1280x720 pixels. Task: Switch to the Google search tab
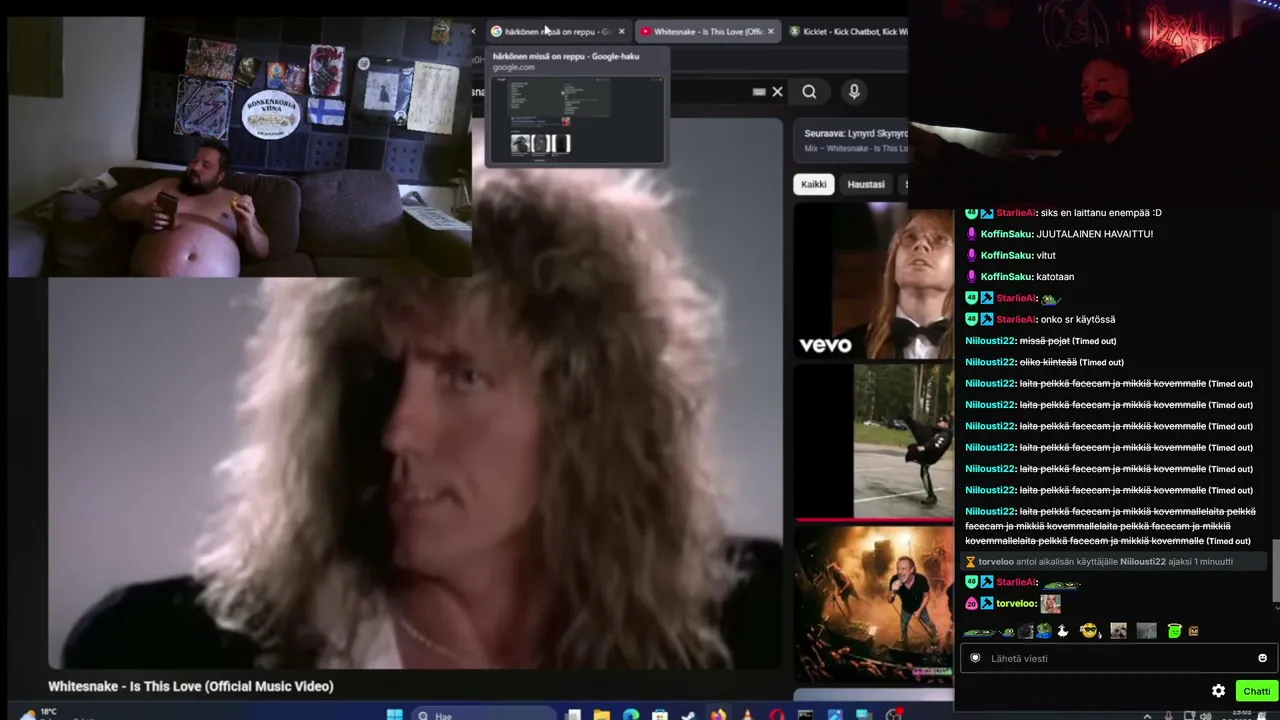point(557,32)
